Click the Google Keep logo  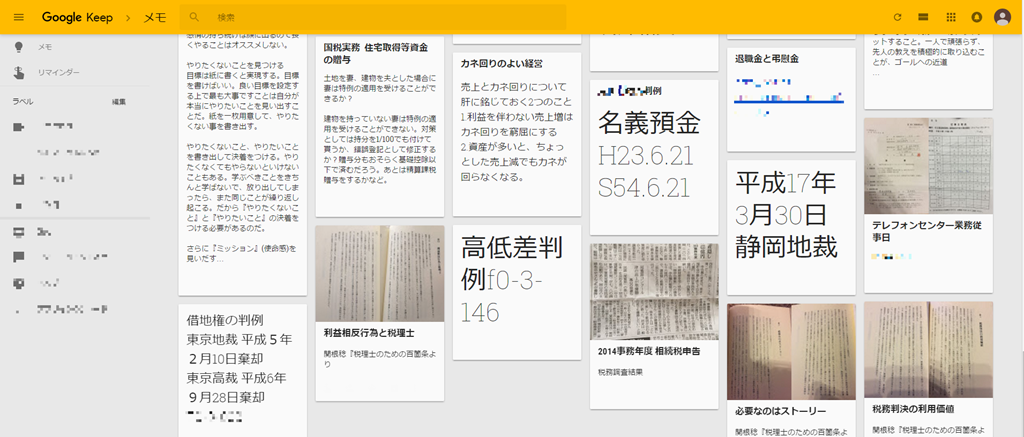pos(77,18)
